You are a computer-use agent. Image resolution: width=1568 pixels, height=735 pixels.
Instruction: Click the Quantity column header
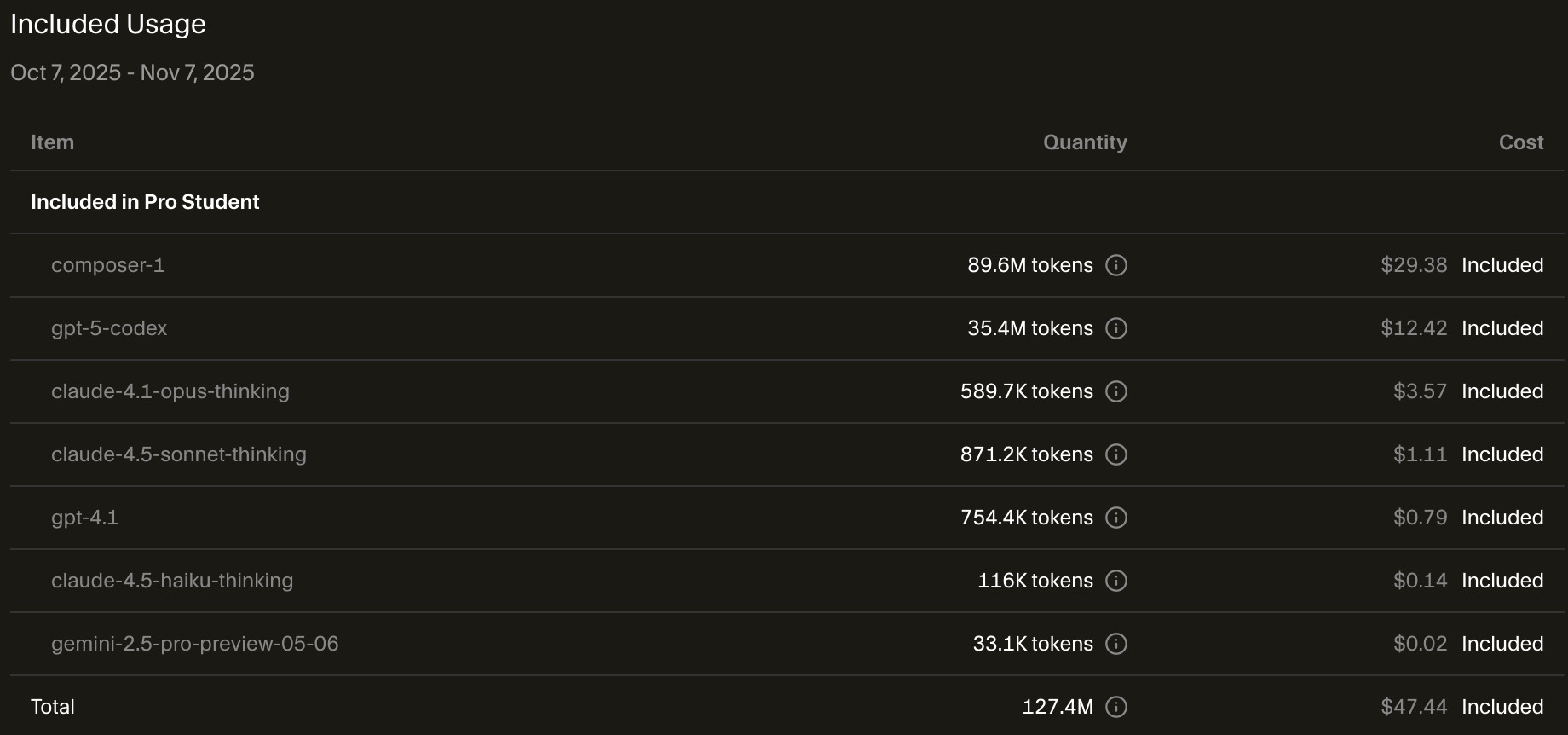[x=1085, y=142]
